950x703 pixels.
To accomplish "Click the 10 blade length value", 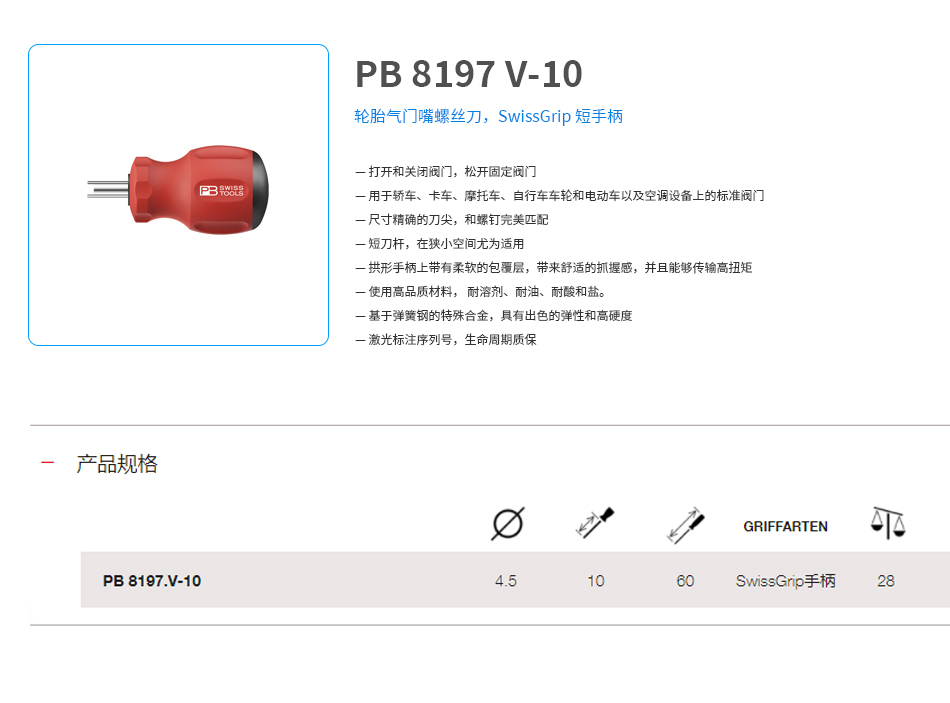I will [x=596, y=581].
